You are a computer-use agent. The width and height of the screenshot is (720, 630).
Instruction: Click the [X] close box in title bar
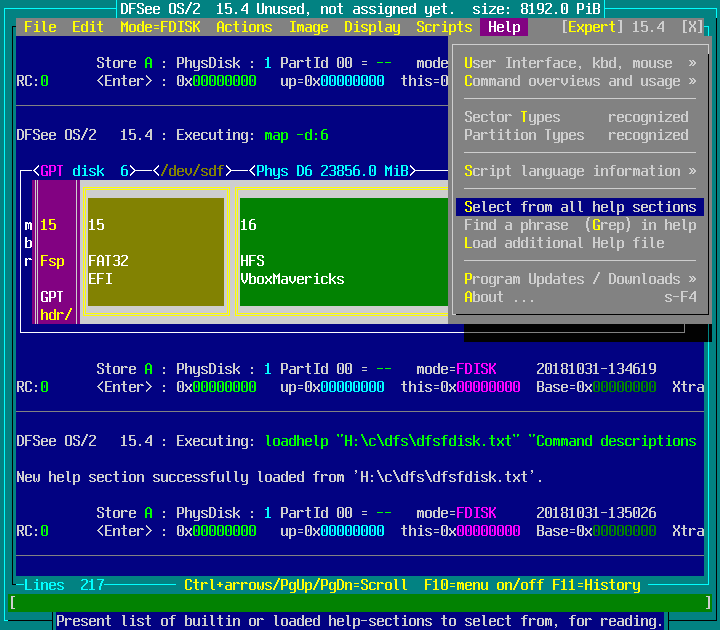click(692, 27)
